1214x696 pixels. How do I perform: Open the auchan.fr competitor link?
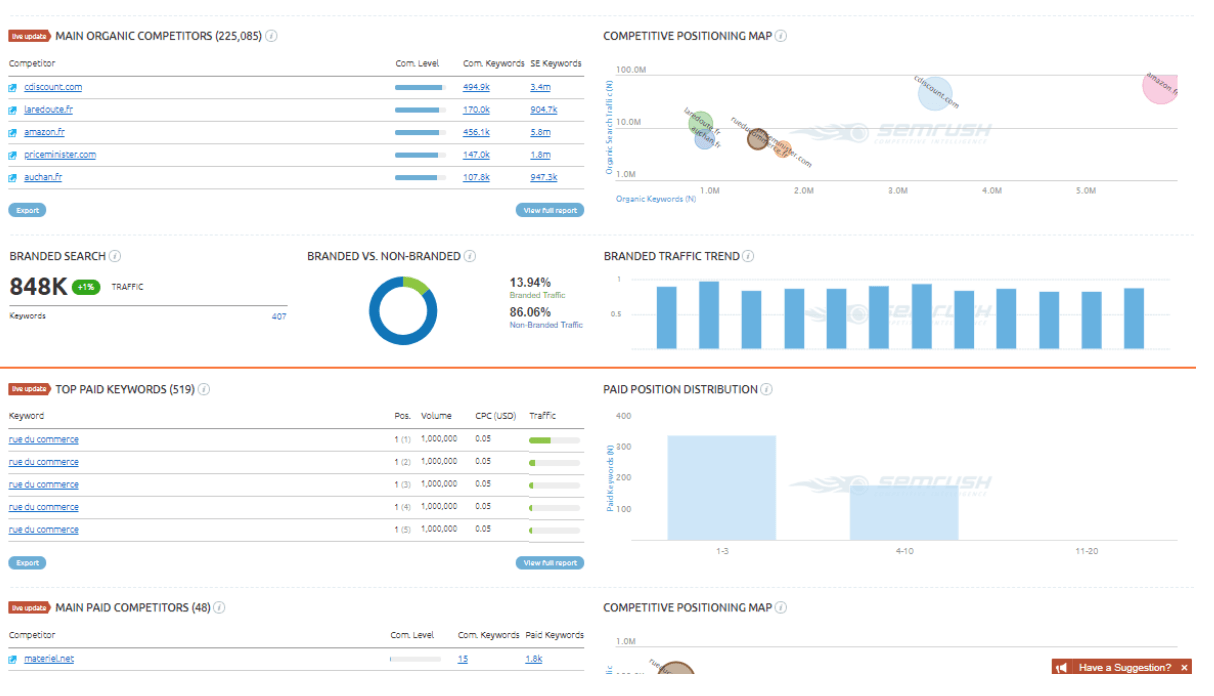point(43,177)
